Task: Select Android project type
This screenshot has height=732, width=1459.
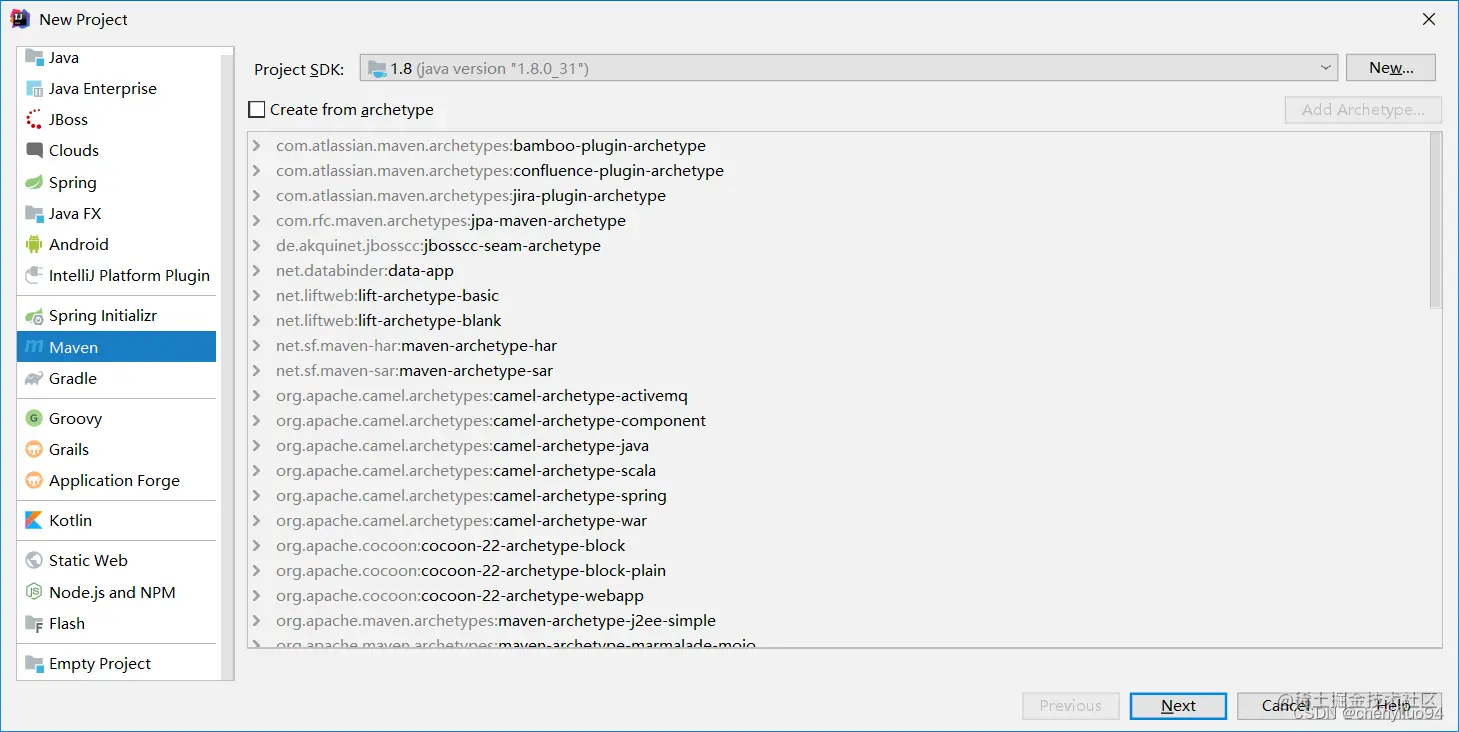Action: click(x=116, y=244)
